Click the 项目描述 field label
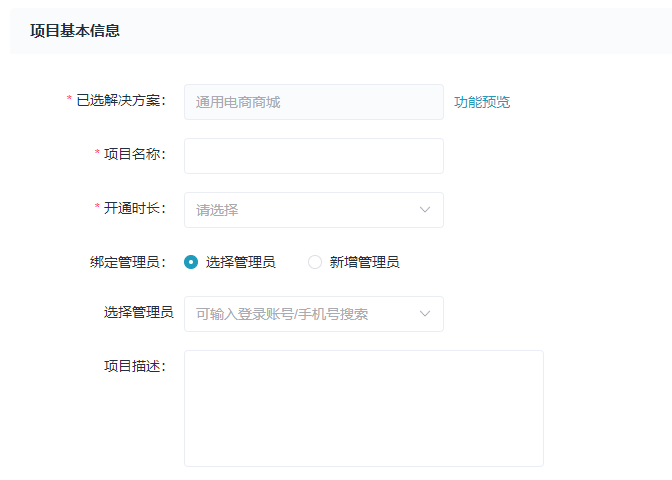 click(x=134, y=365)
